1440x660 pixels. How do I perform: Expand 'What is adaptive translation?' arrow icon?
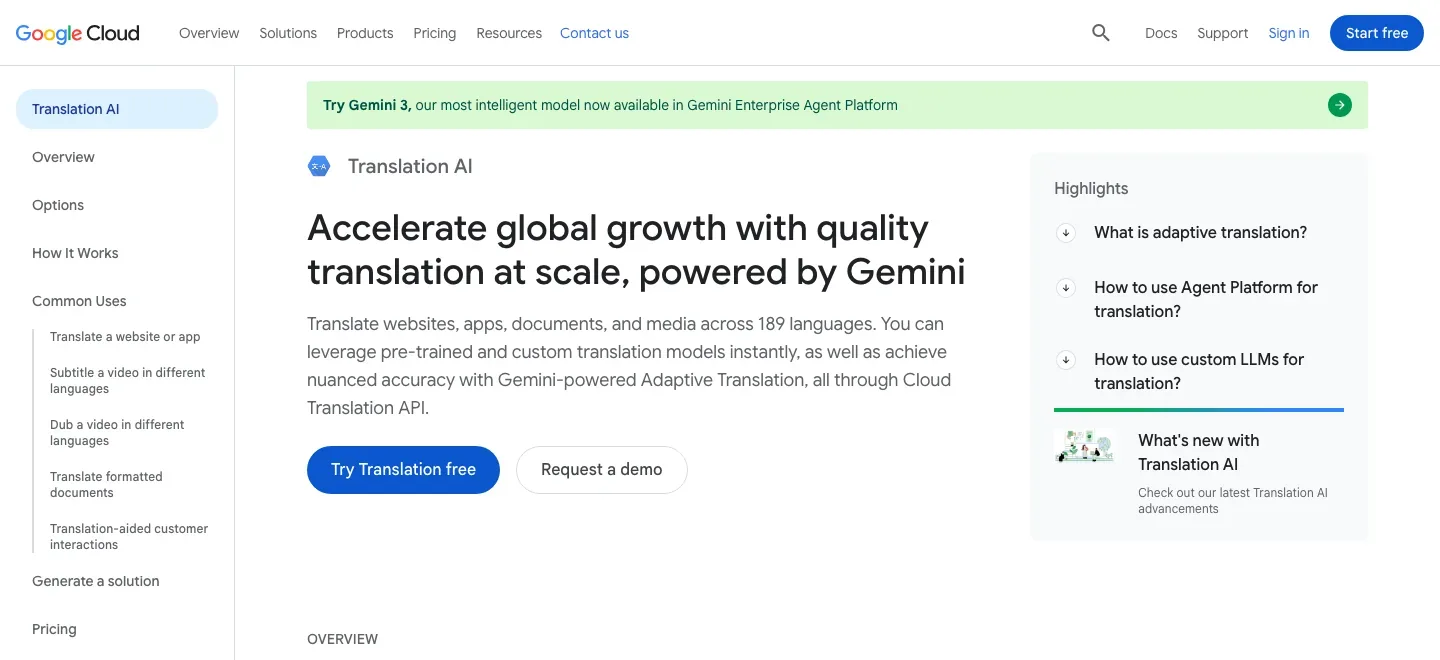click(1066, 233)
